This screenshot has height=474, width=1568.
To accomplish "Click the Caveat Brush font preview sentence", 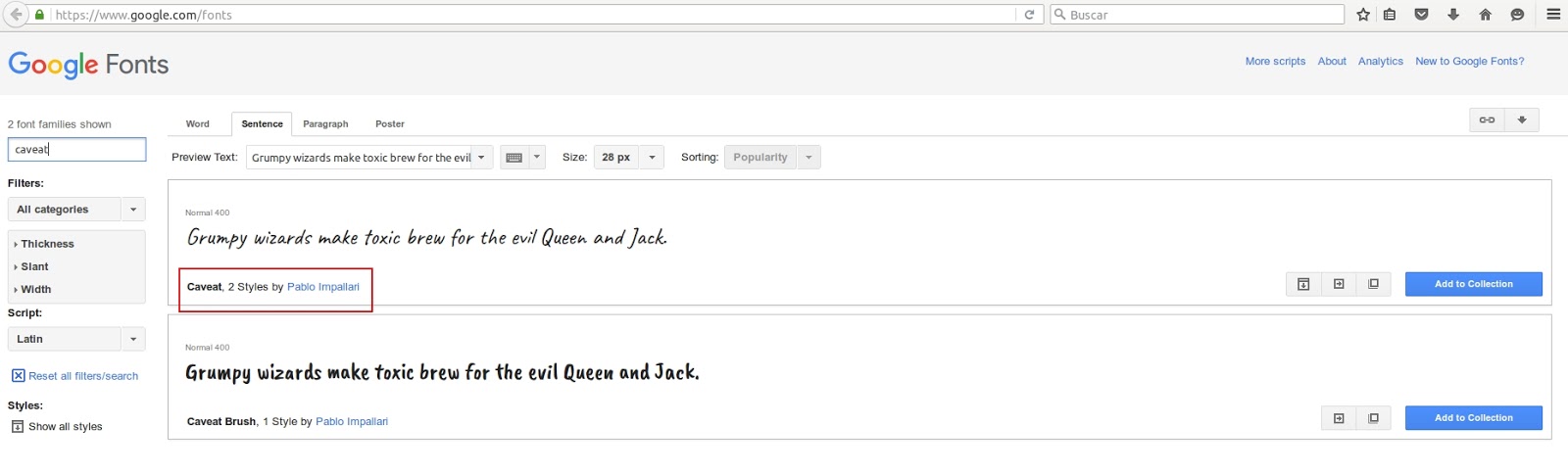I will (x=442, y=372).
